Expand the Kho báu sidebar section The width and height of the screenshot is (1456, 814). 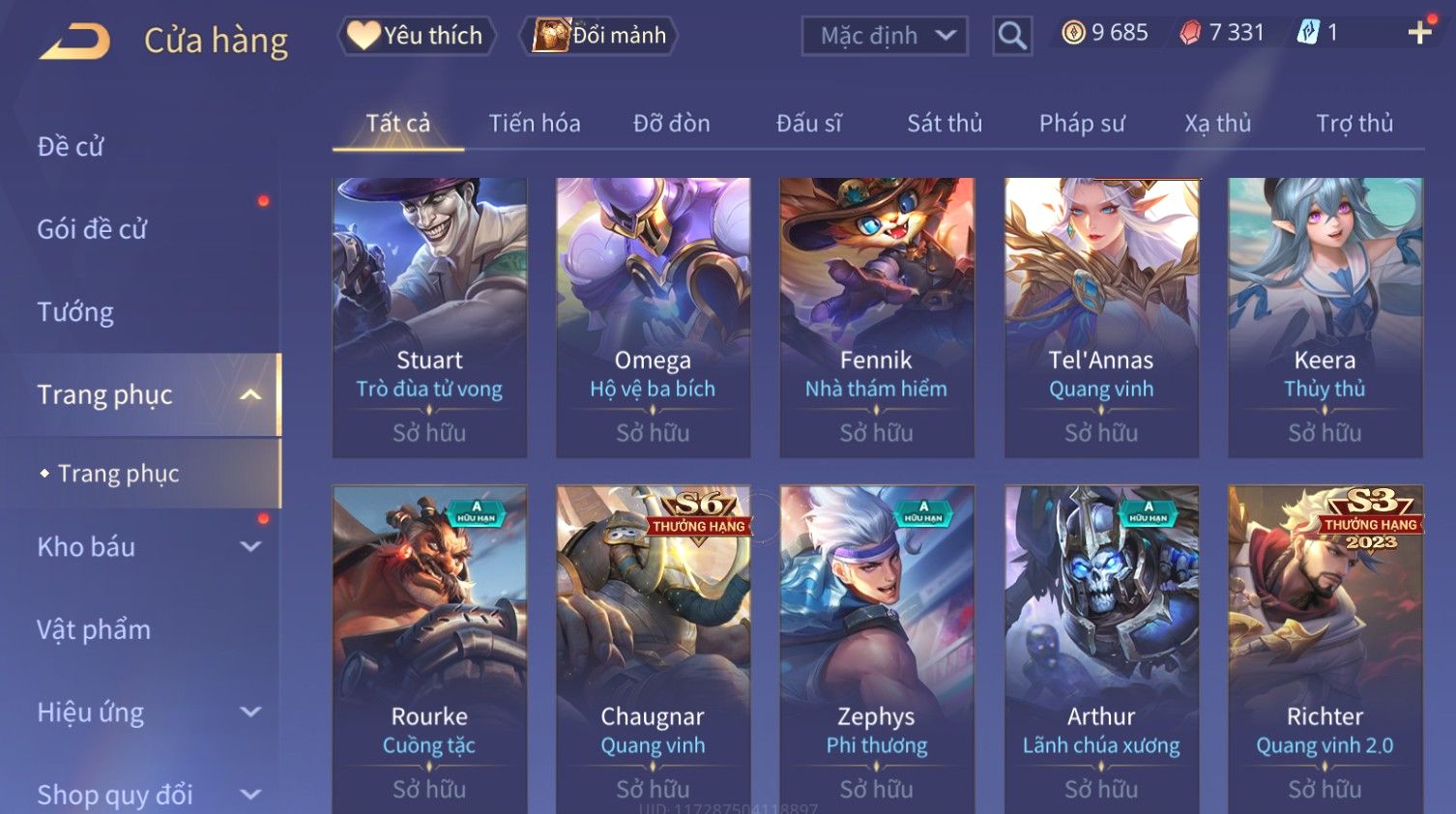[x=250, y=546]
